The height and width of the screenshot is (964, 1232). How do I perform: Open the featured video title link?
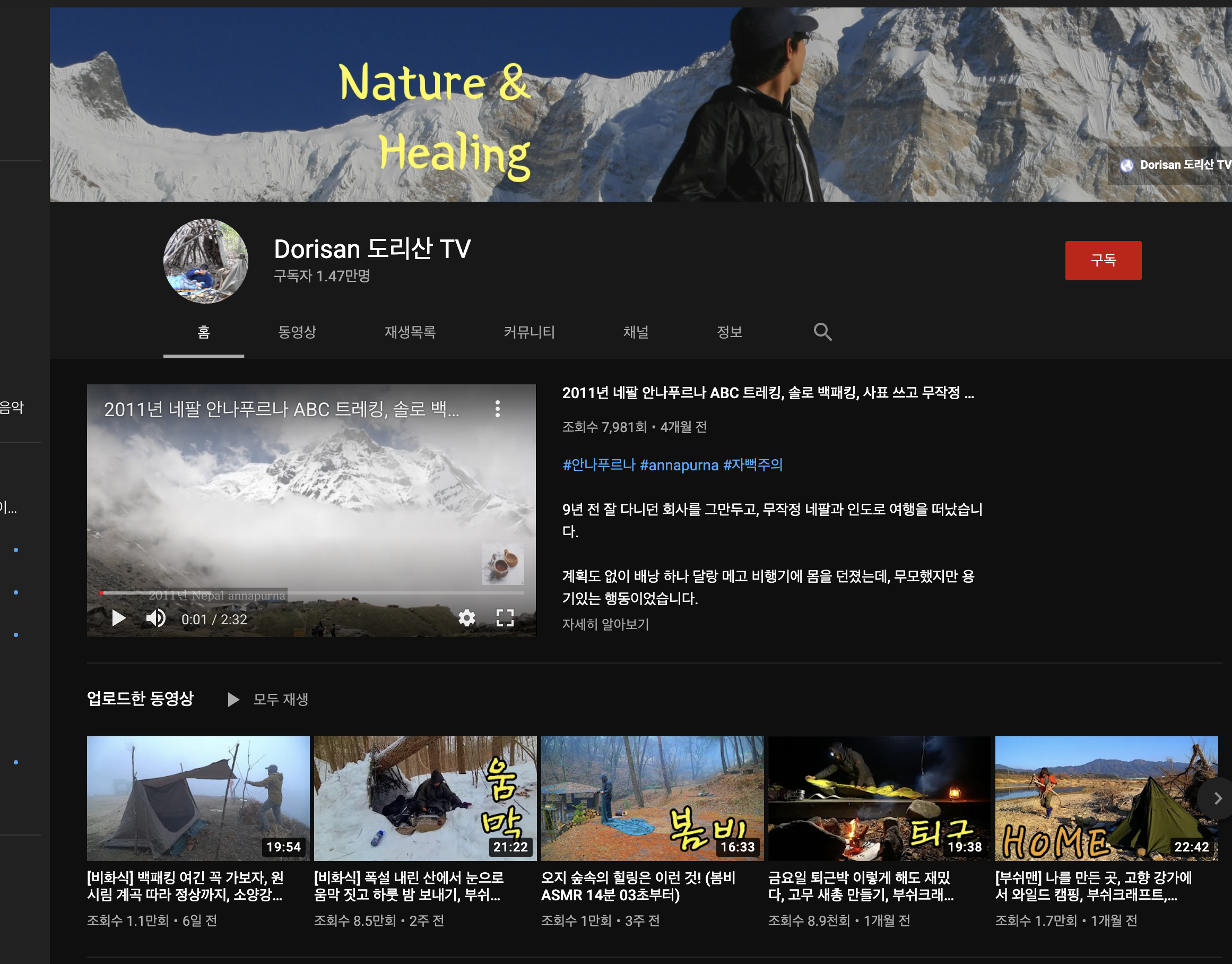coord(768,393)
